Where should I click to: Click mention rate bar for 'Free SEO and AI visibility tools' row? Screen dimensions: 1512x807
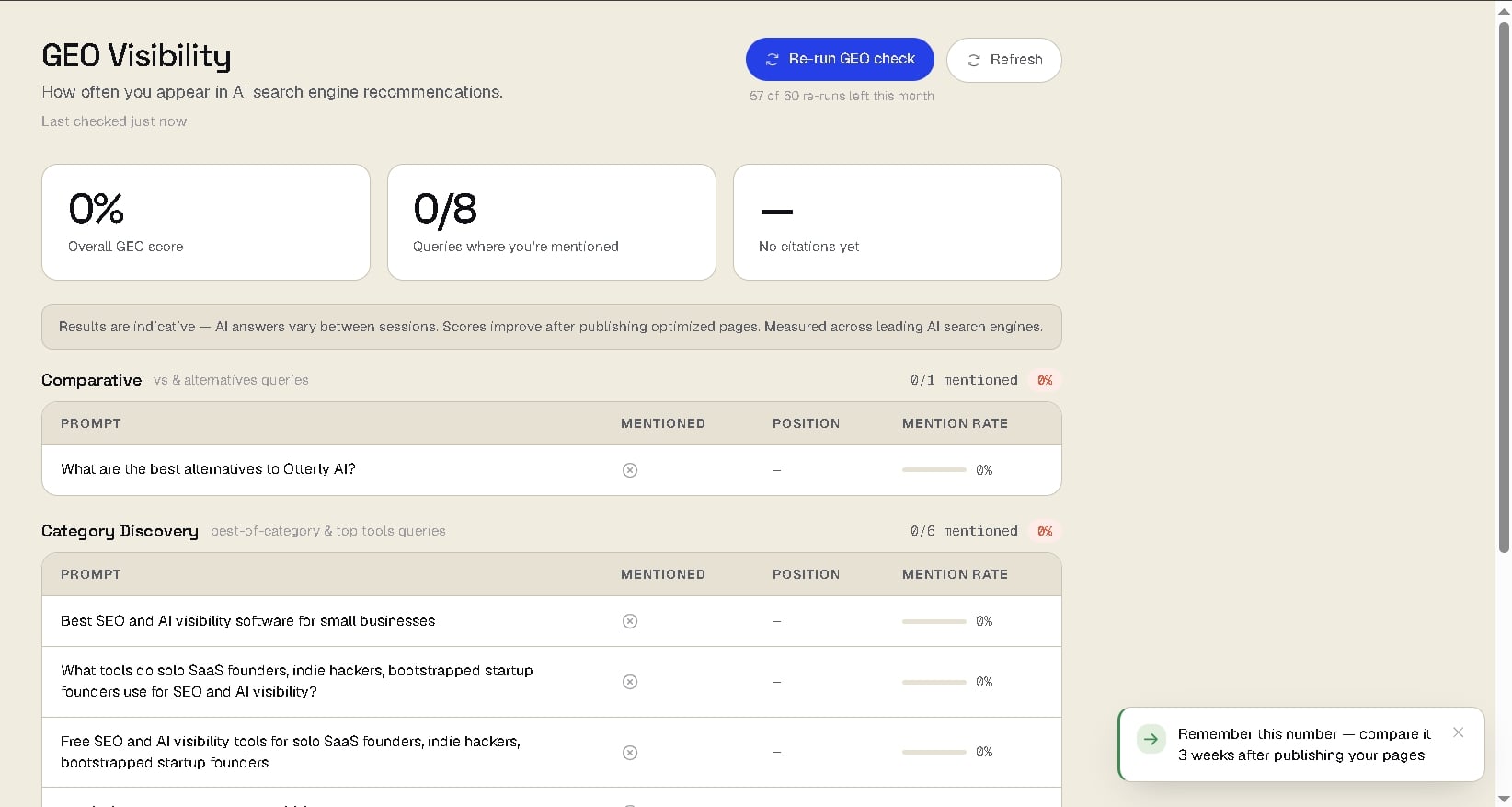[934, 752]
